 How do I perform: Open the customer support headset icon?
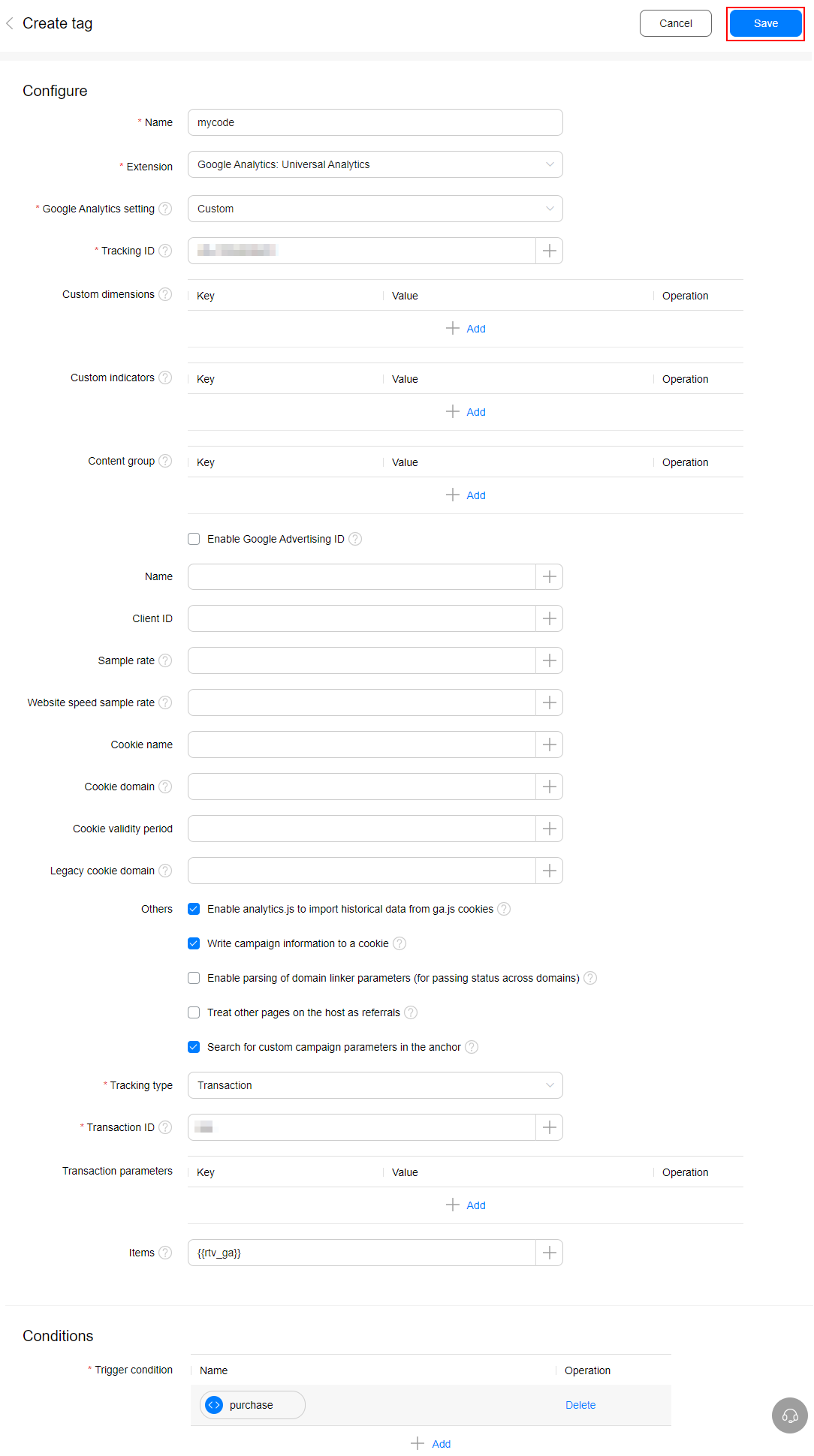pos(790,1415)
